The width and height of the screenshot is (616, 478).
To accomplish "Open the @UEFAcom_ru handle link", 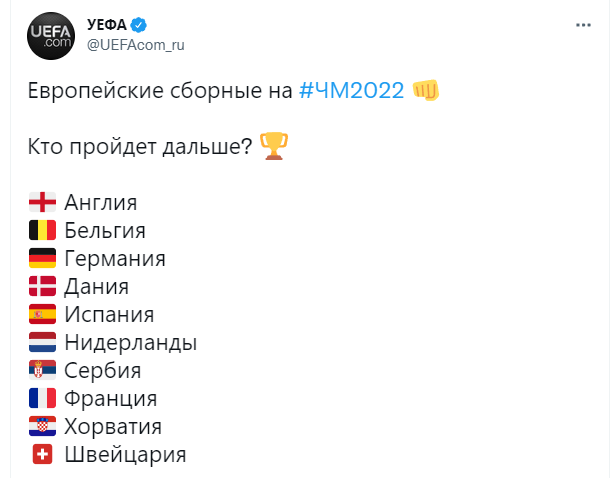I will click(136, 45).
